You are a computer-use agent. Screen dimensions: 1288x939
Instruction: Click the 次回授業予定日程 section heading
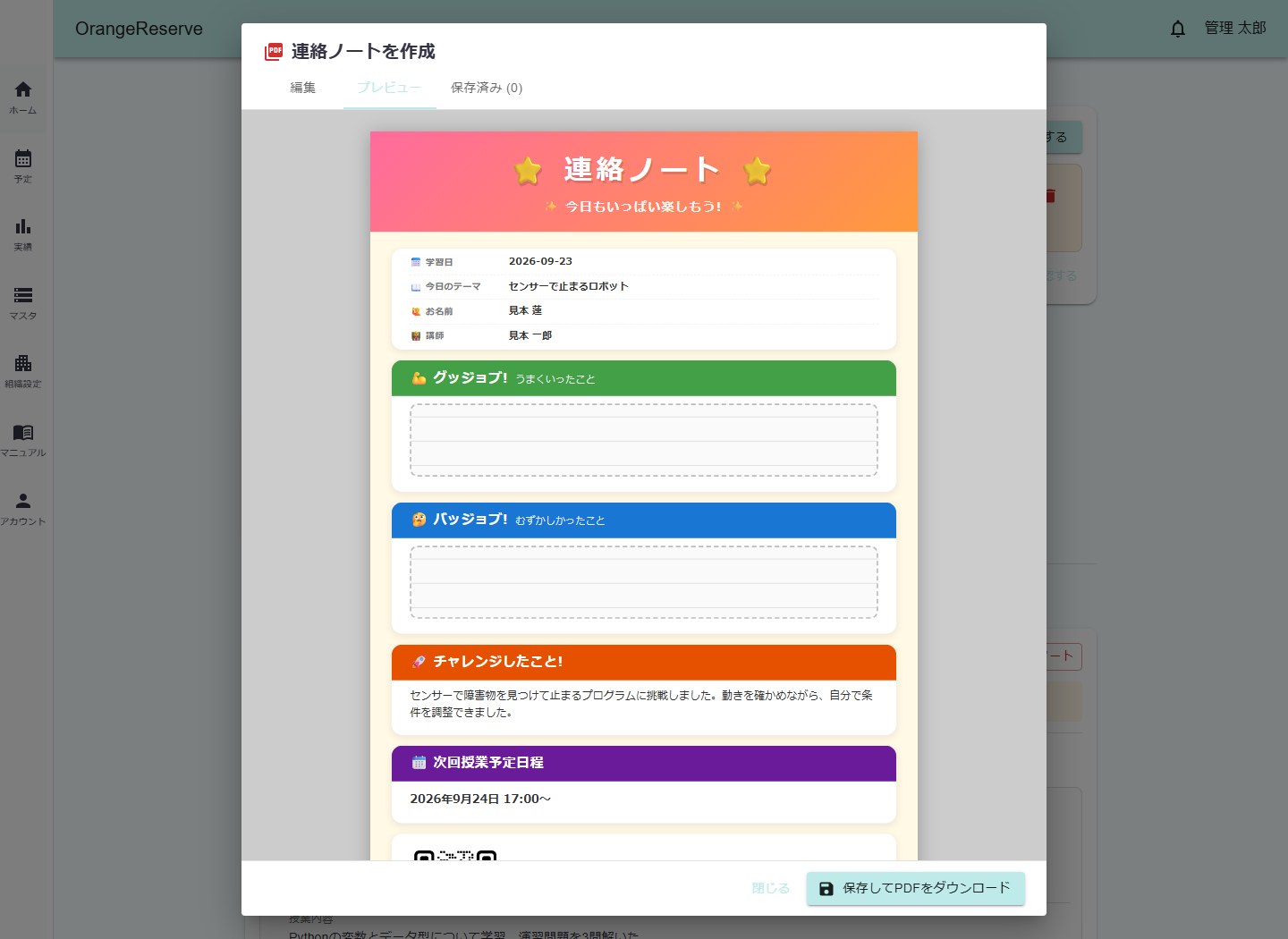[488, 763]
